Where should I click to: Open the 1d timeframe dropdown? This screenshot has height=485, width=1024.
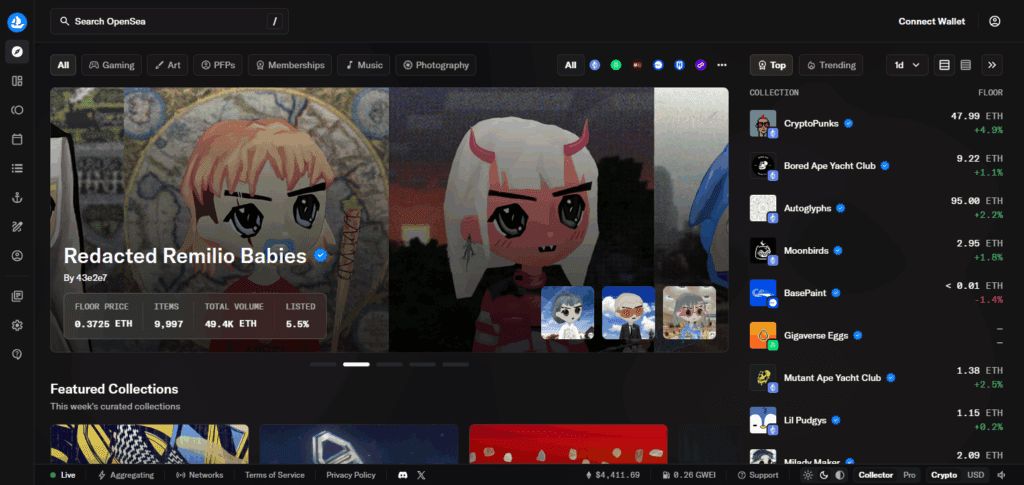(x=906, y=65)
